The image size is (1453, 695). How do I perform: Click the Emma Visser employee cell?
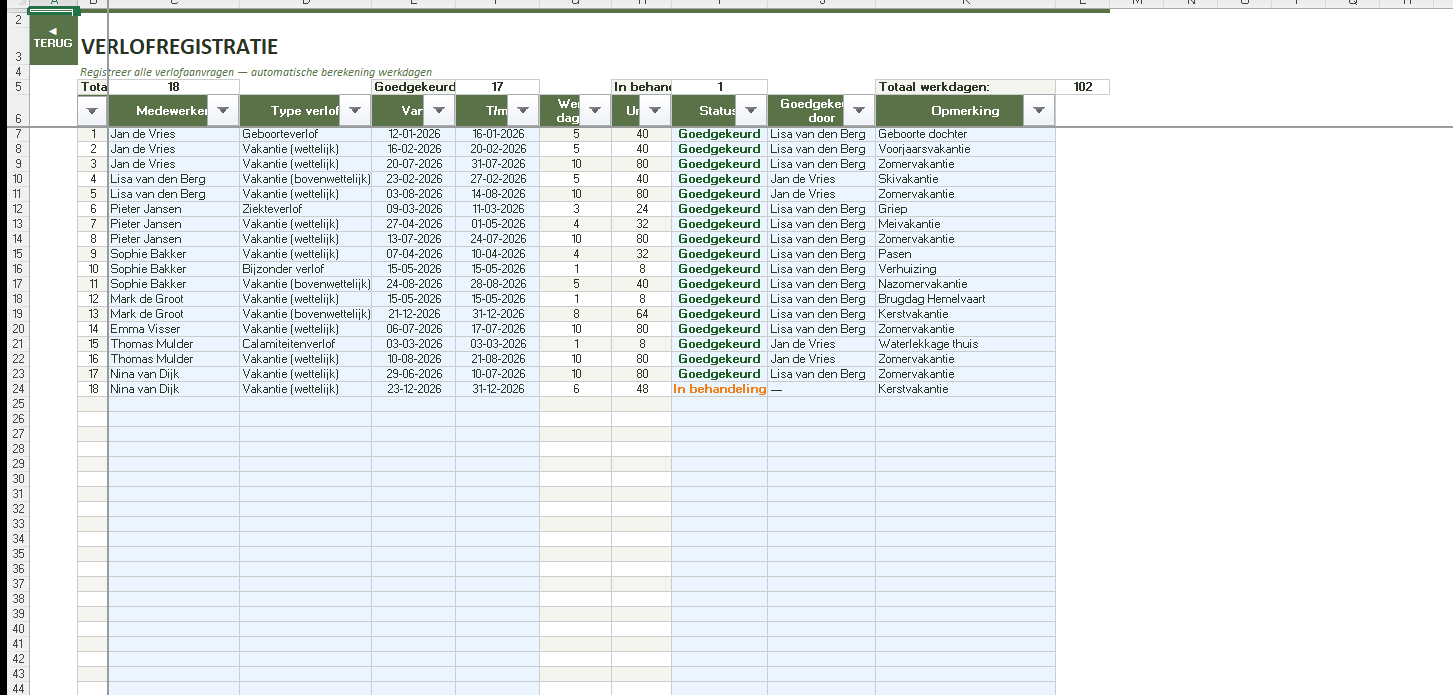coord(173,329)
